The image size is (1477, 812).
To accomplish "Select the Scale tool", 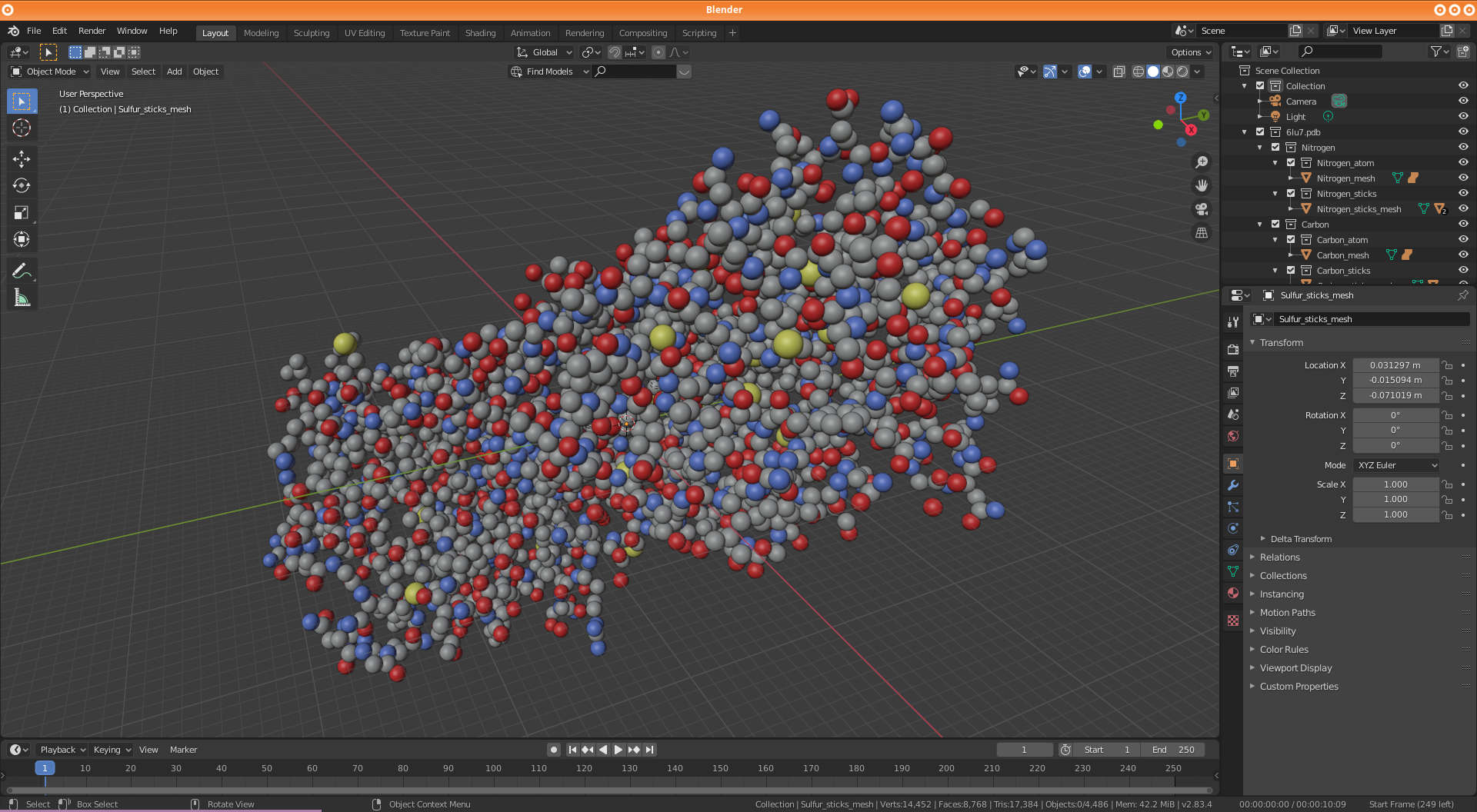I will pos(22,212).
